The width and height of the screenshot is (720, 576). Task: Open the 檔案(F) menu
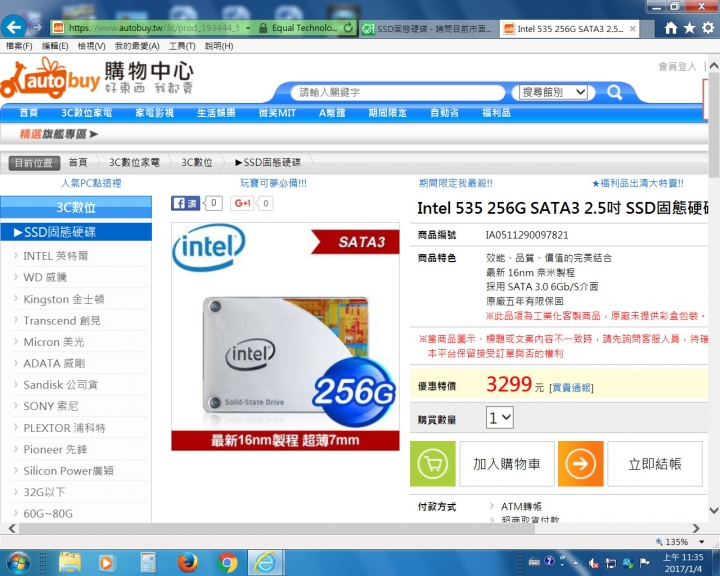19,46
